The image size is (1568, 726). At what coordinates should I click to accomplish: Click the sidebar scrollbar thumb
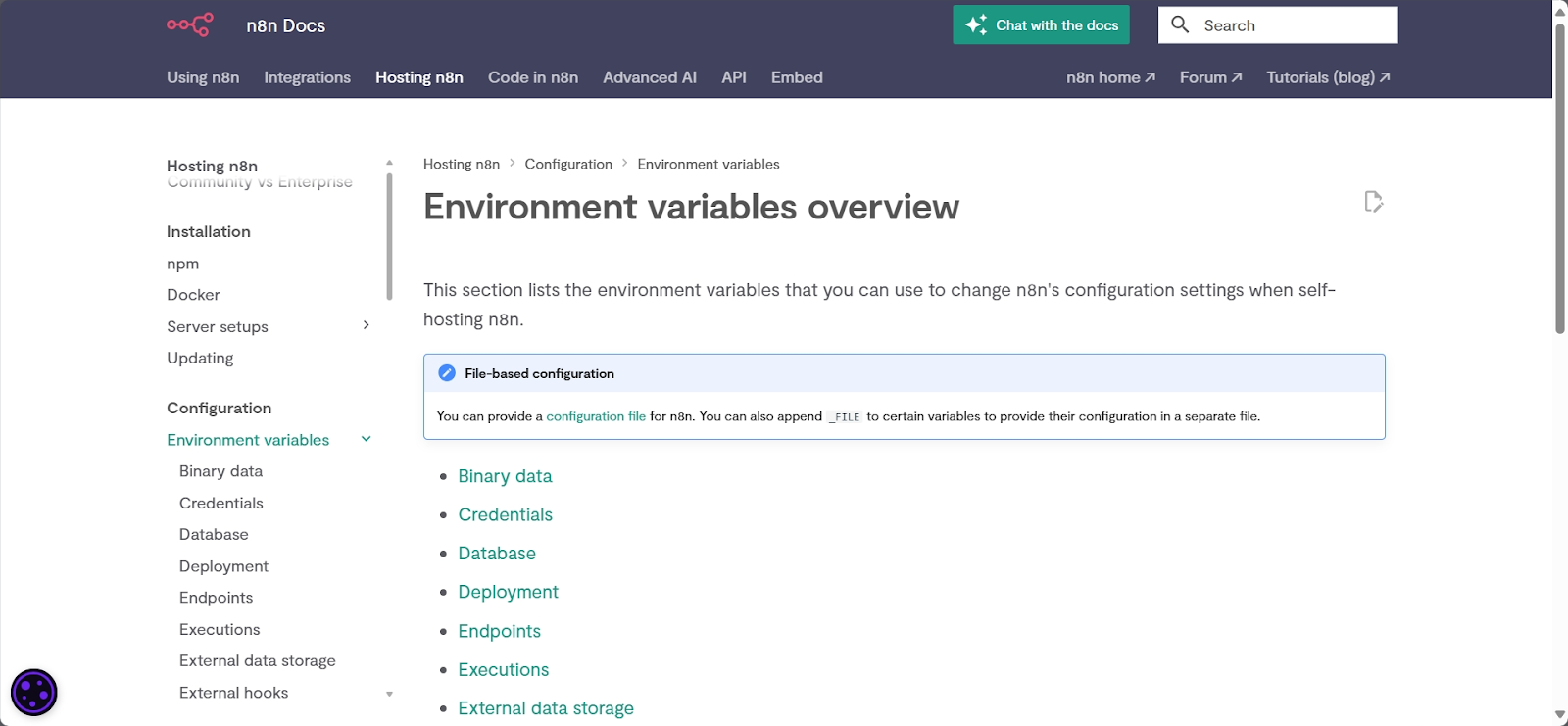389,236
